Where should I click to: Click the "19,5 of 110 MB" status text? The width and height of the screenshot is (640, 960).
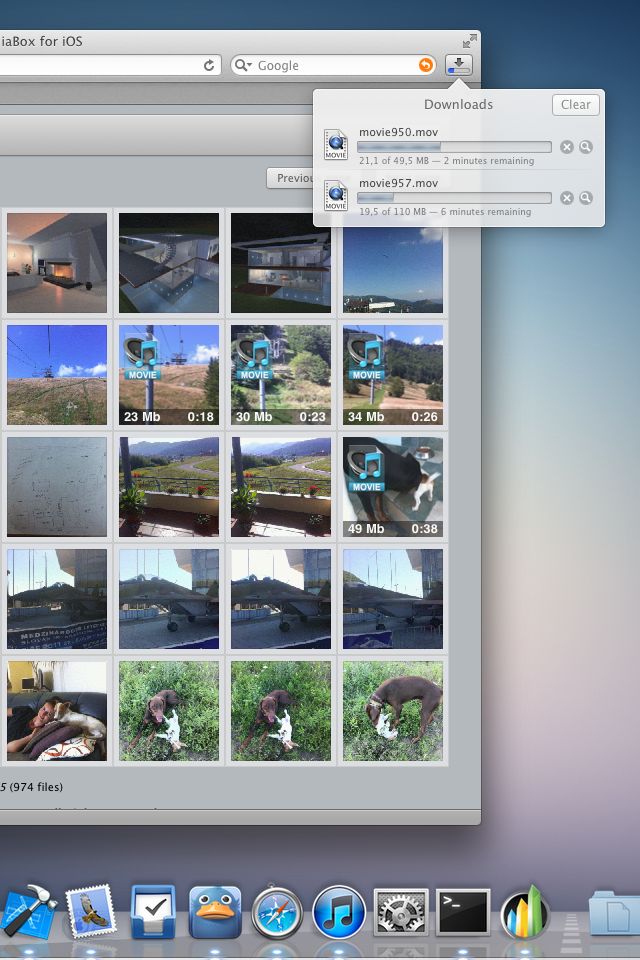click(392, 212)
